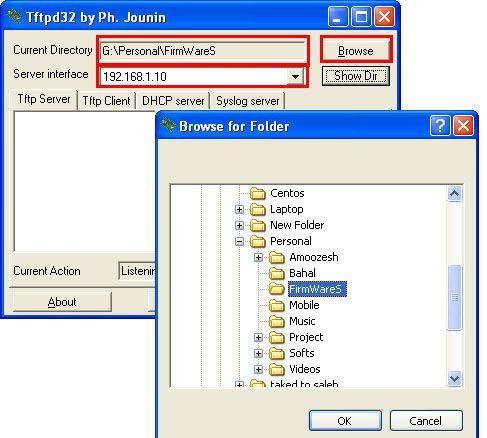This screenshot has width=487, height=438.
Task: Click the Browse for Folder title icon
Action: pyautogui.click(x=167, y=125)
